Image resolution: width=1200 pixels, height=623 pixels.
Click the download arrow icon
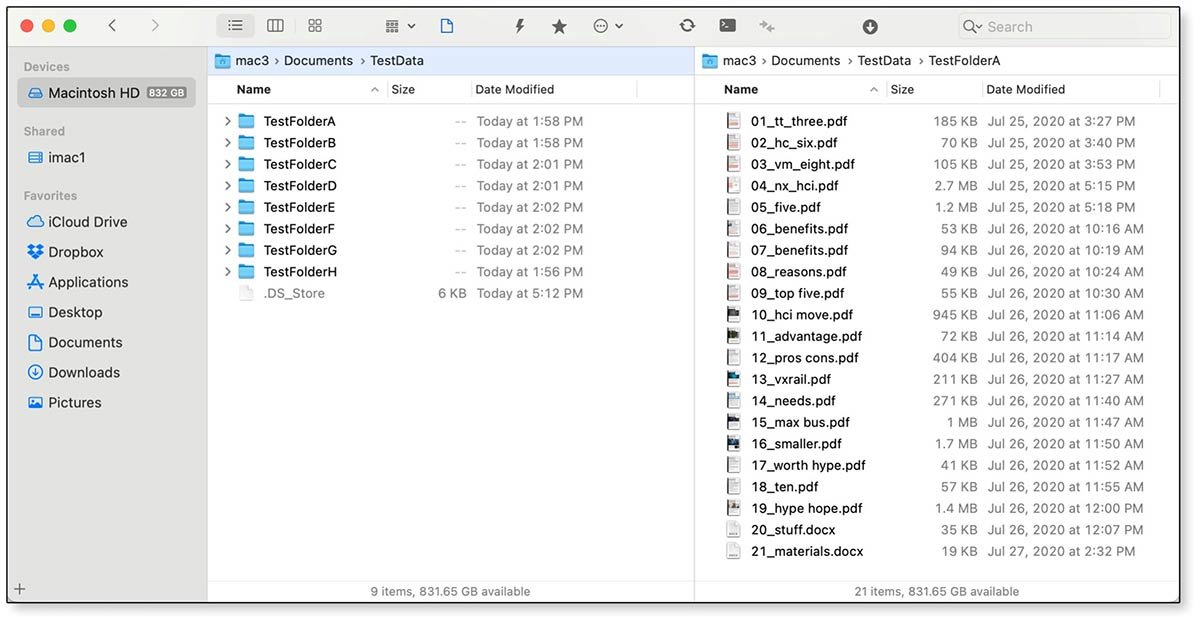(870, 26)
